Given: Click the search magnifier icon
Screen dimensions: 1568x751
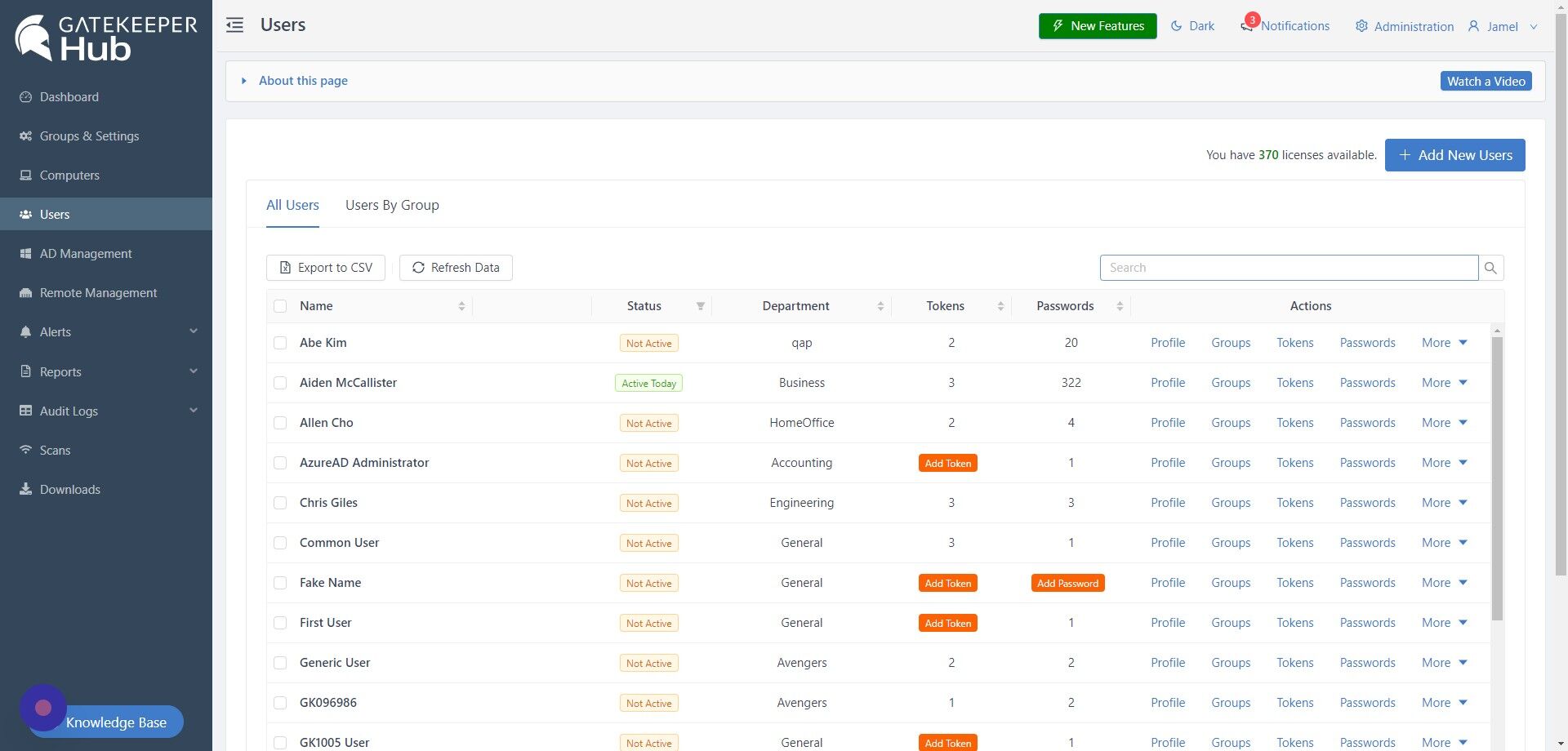Looking at the screenshot, I should tap(1491, 268).
